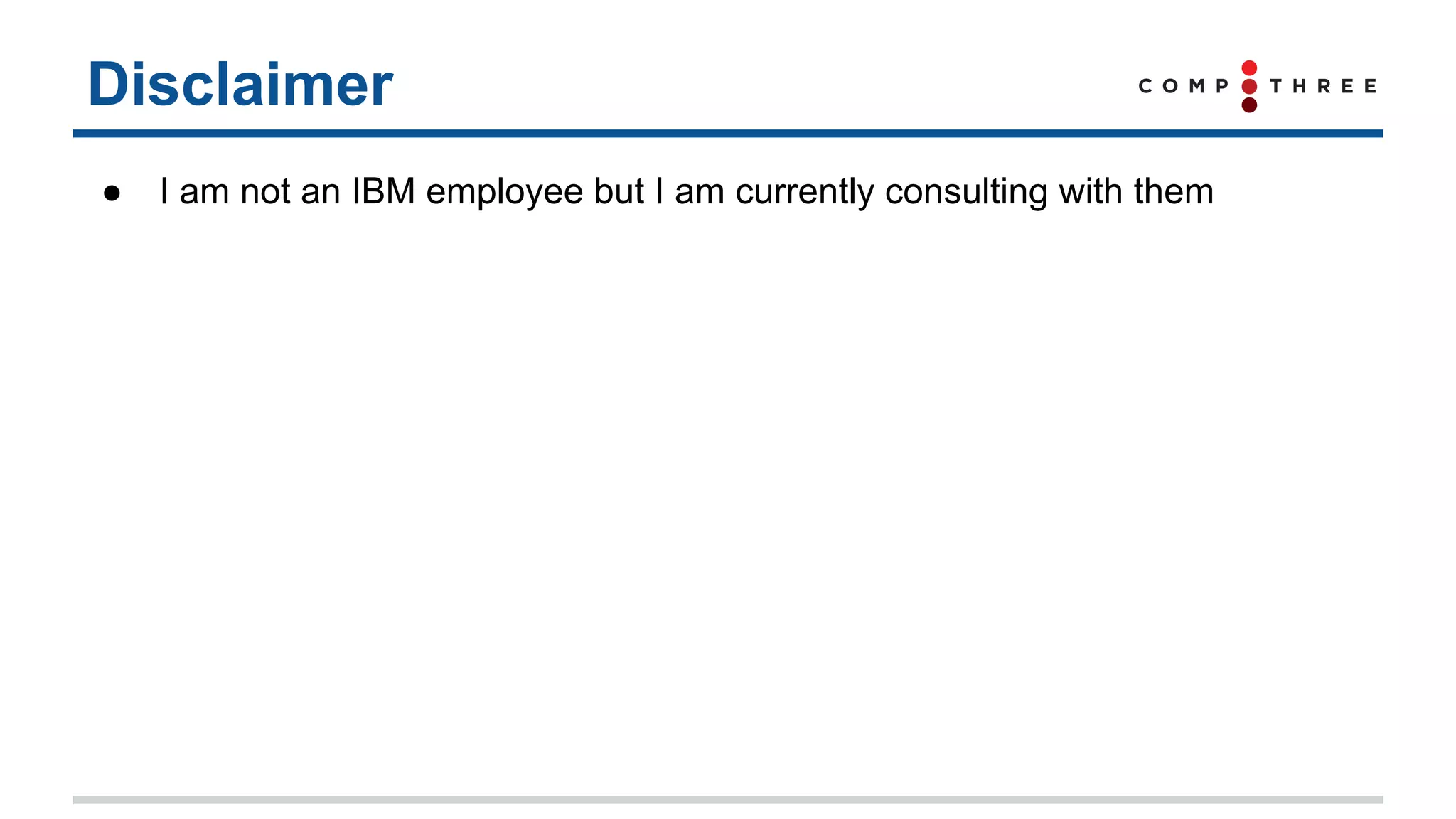Click the blue divider line under the title
This screenshot has height=819, width=1456.
727,134
